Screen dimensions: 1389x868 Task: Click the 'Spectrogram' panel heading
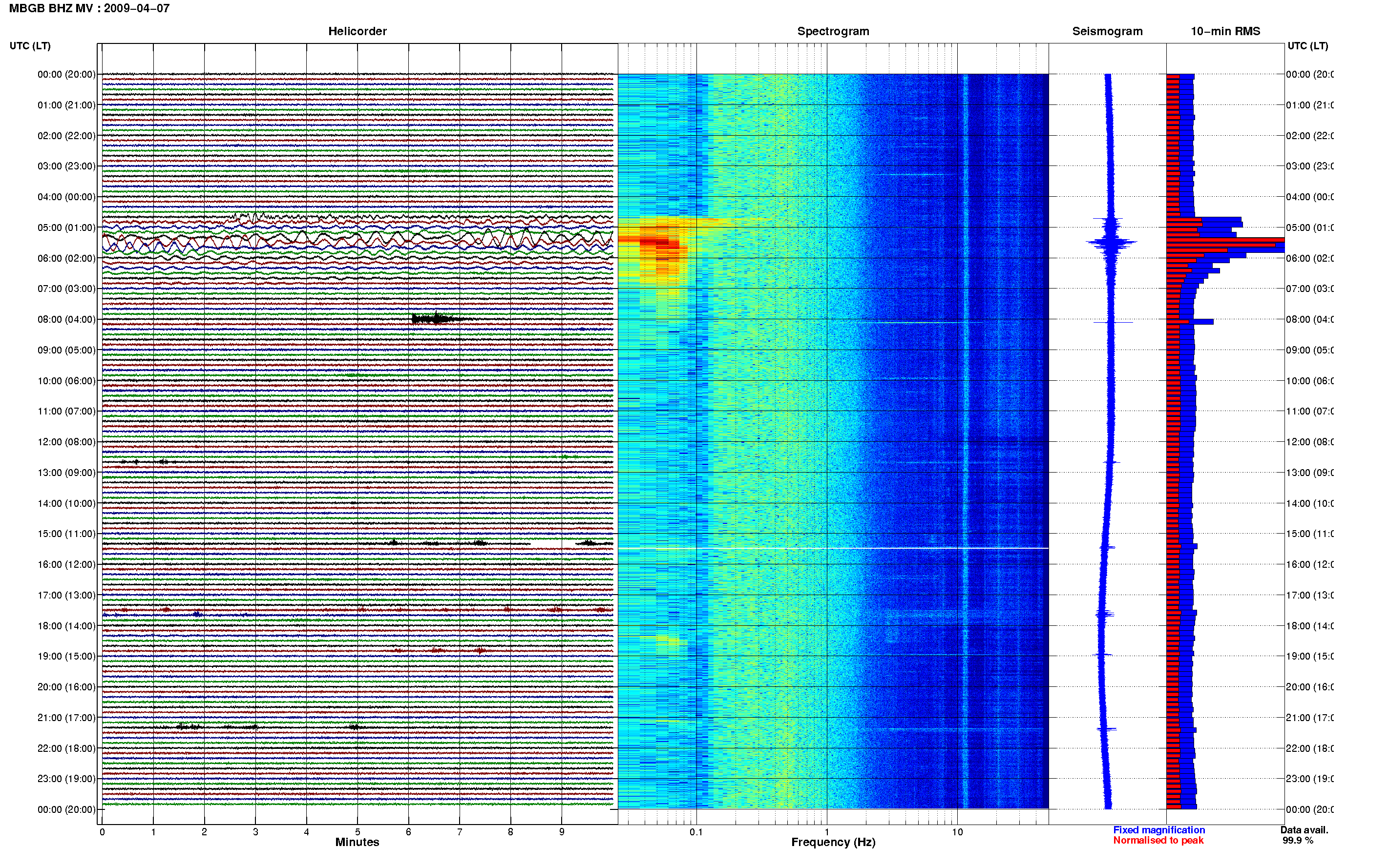click(833, 32)
